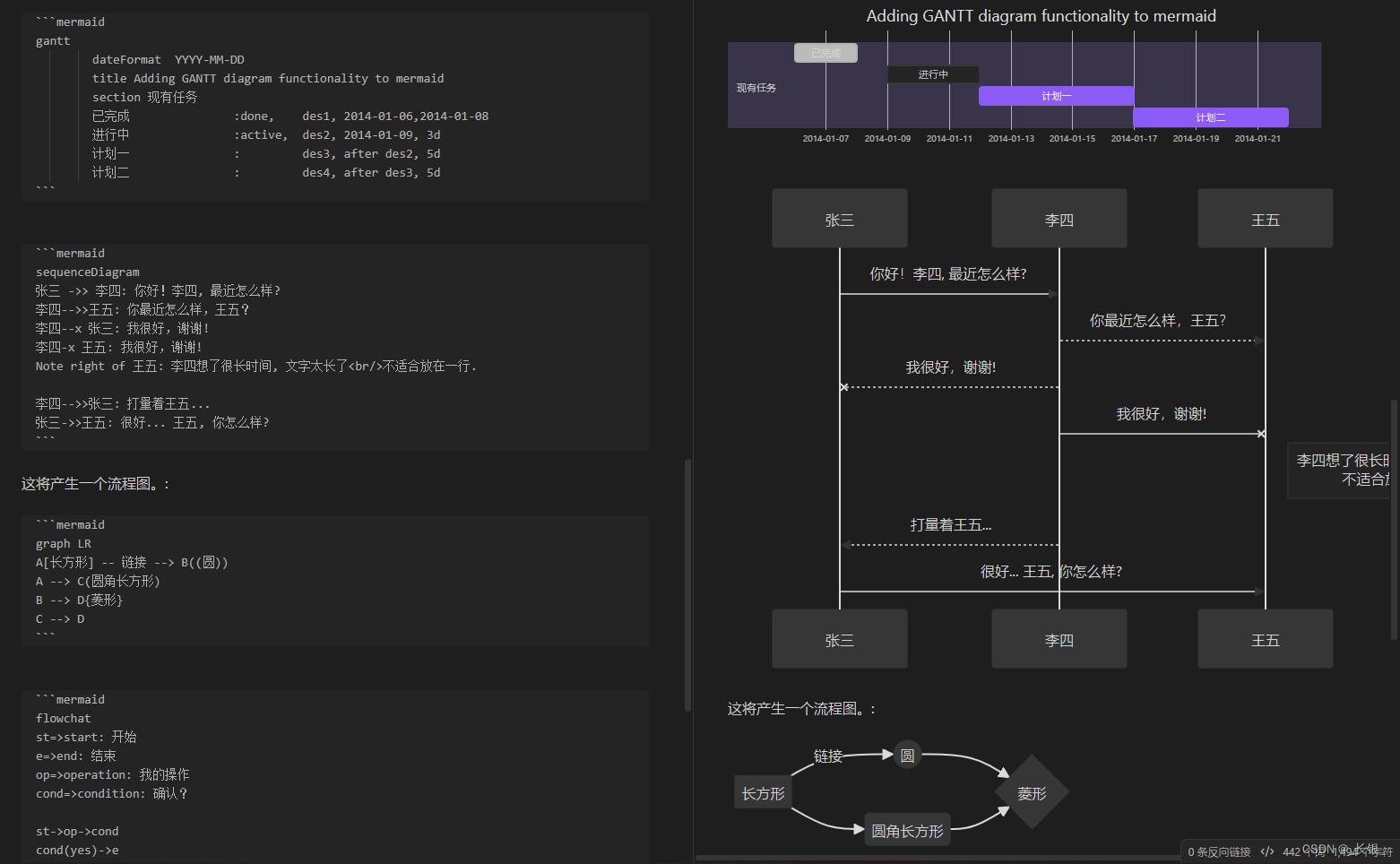Click the 打量着王五... message label
This screenshot has height=864, width=1400.
(951, 525)
